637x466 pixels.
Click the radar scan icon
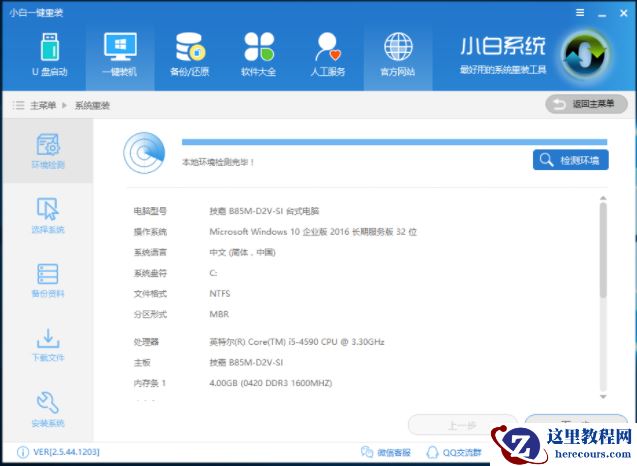coord(144,153)
